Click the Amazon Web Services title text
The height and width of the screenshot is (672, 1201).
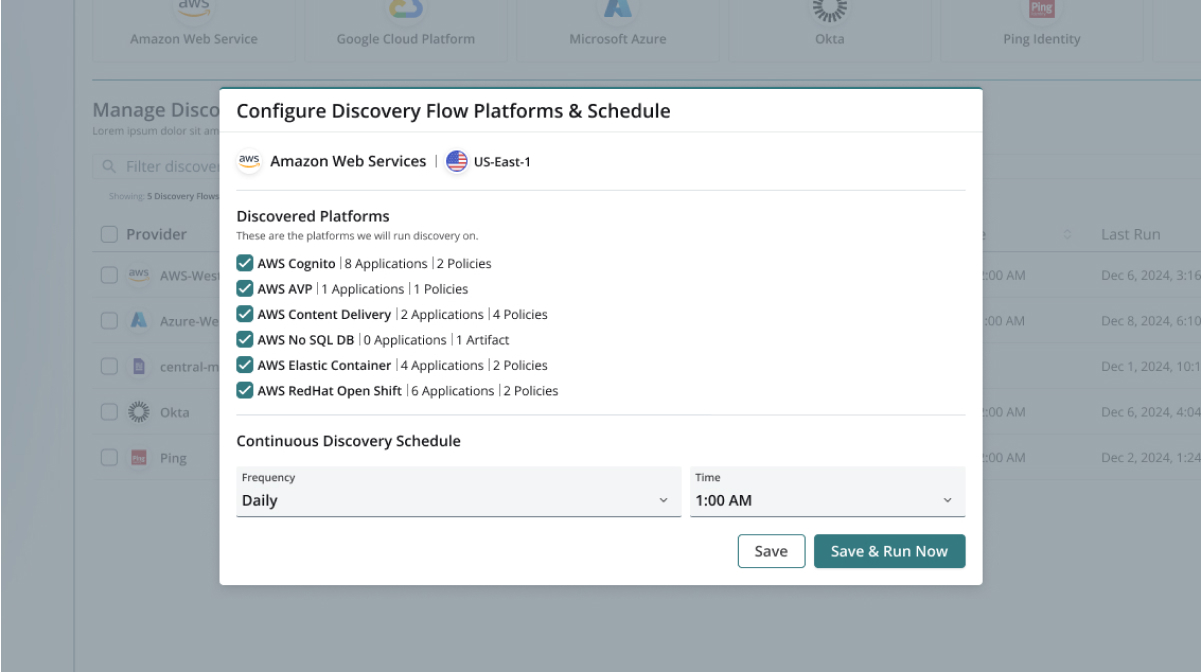[348, 161]
